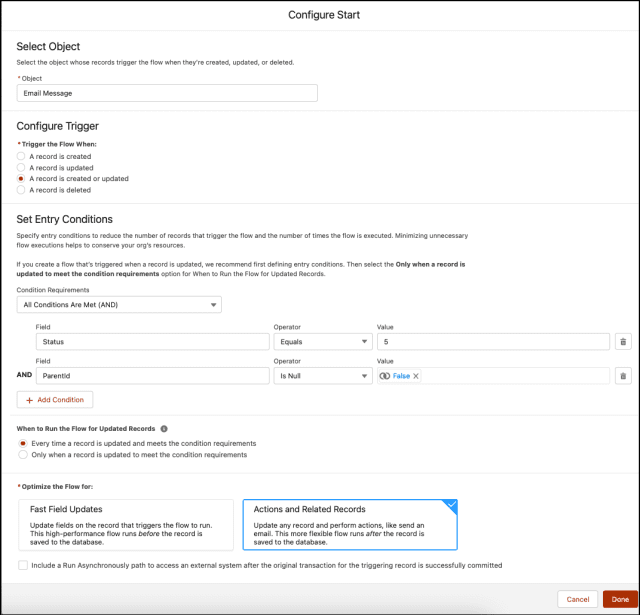Remove the False value pill
Screen dimensions: 640x615
point(416,376)
